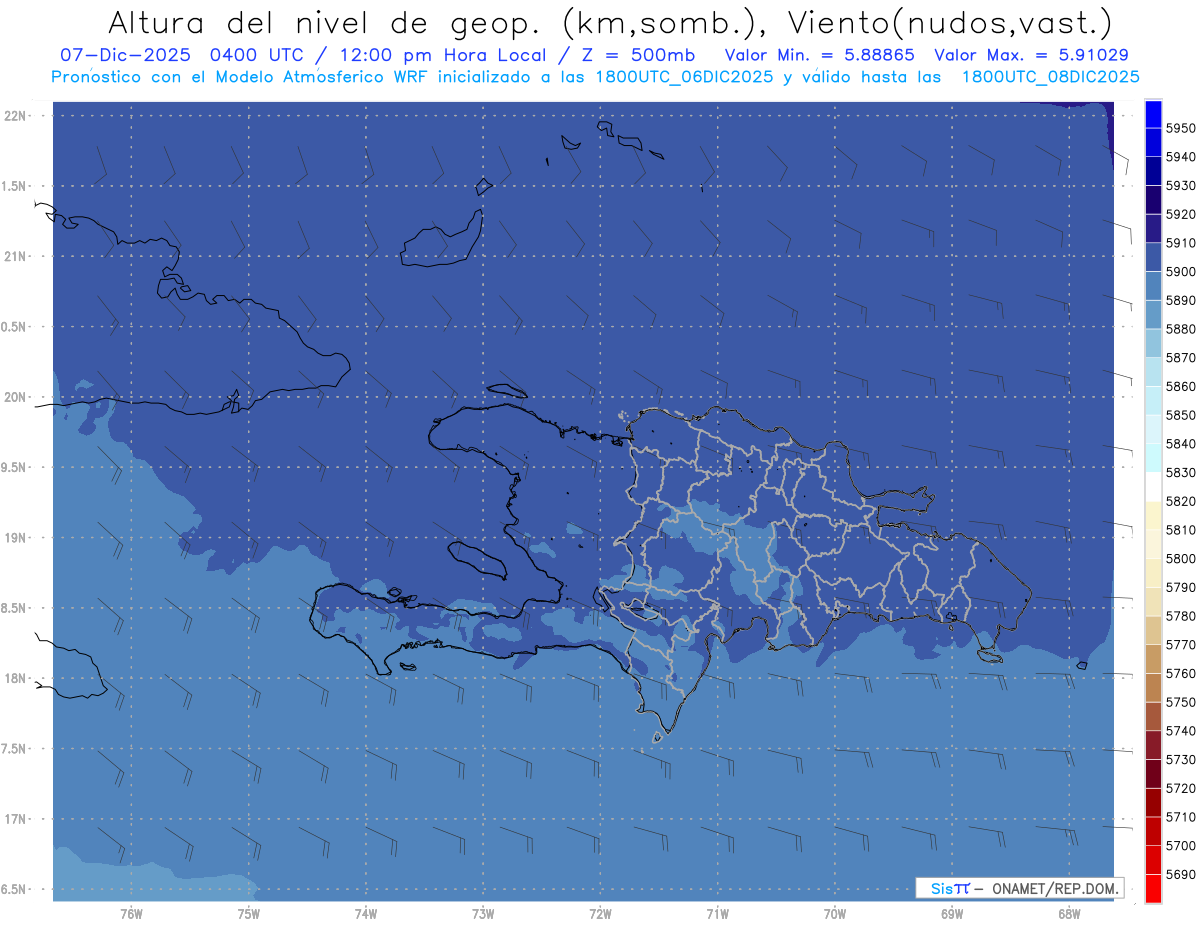Click the date text '07-Dic-2025'
Screen dimensions: 1200x927
coord(126,56)
